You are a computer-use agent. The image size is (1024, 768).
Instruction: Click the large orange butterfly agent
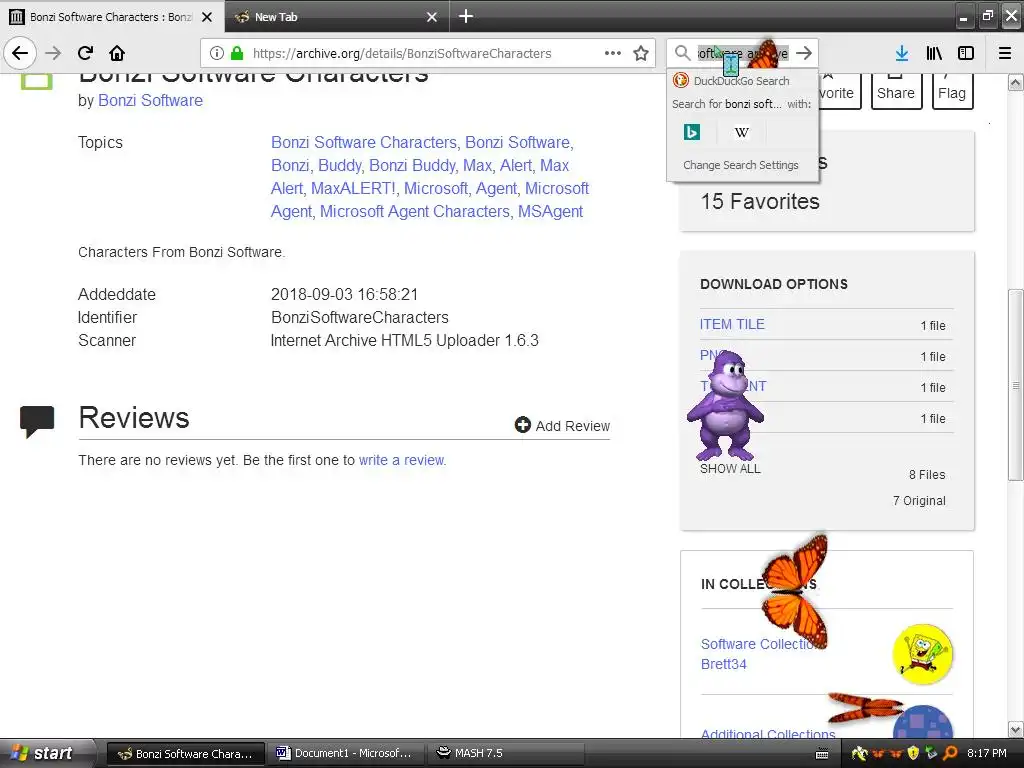point(795,592)
